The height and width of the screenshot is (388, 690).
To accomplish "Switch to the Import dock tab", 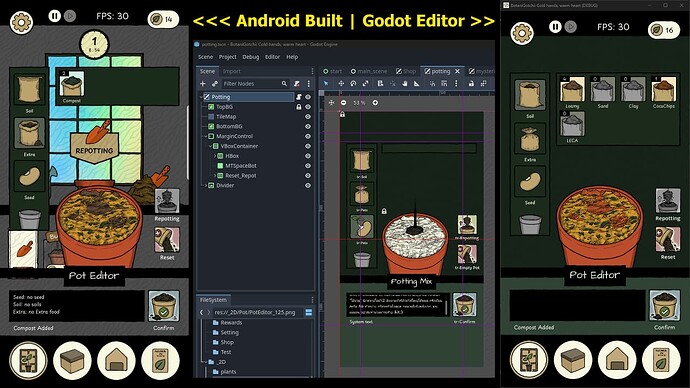I will coord(231,71).
